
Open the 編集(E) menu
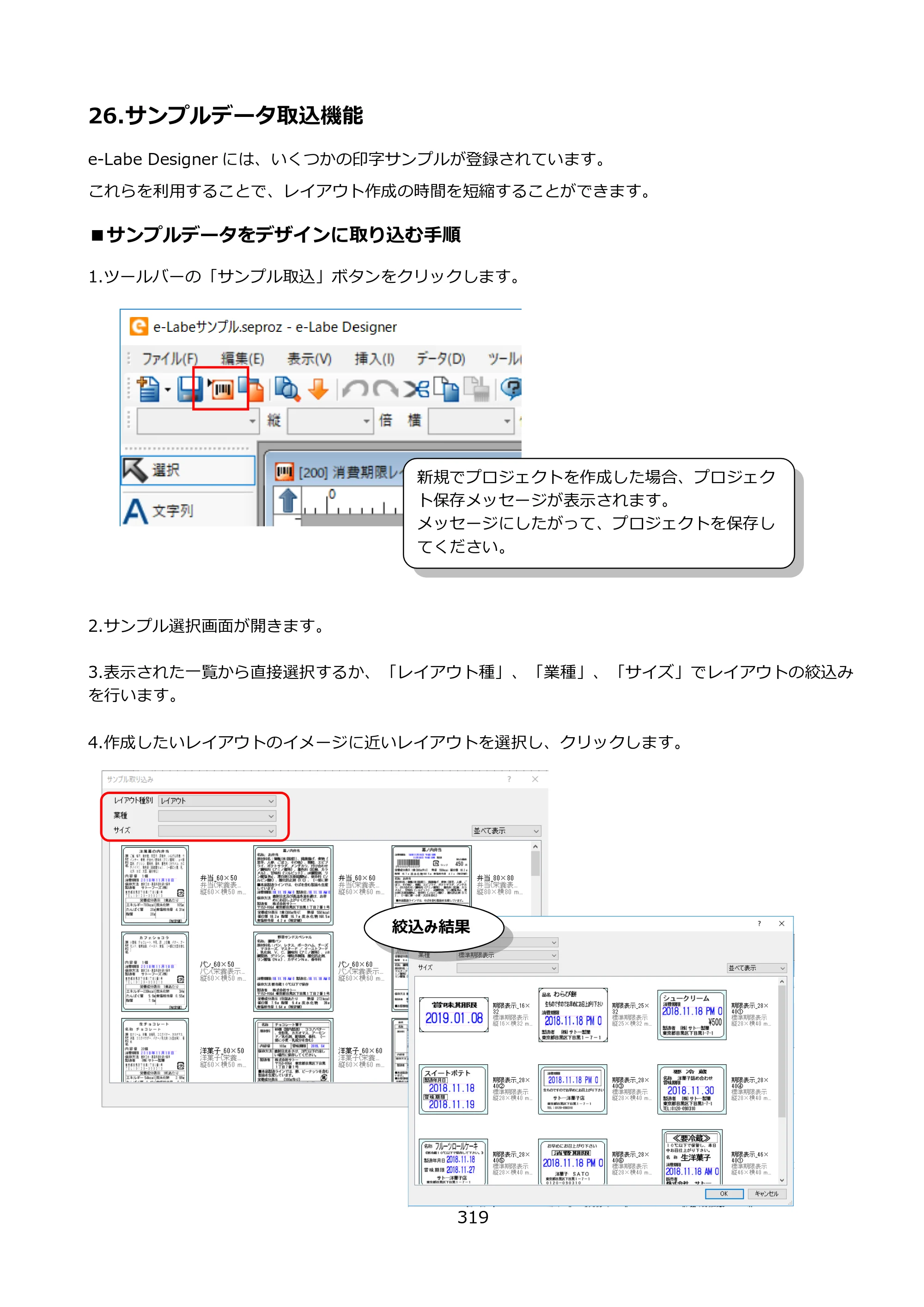(x=243, y=359)
